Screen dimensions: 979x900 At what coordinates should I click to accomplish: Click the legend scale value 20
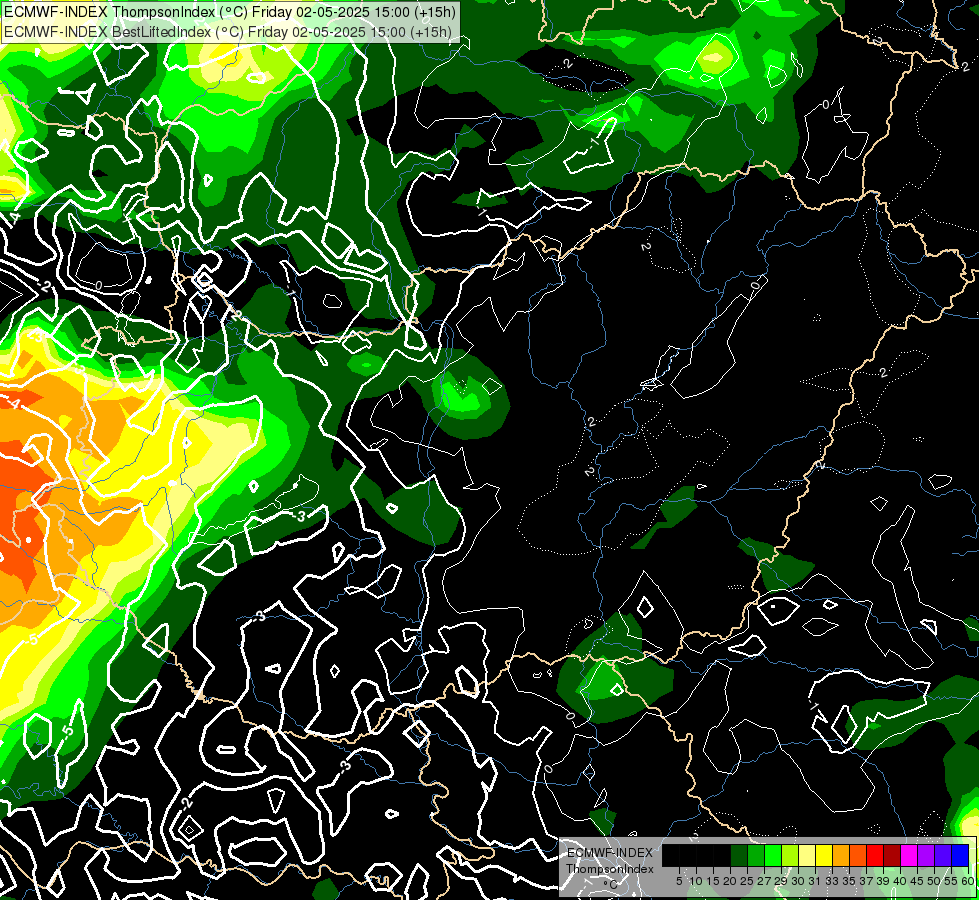pyautogui.click(x=731, y=881)
